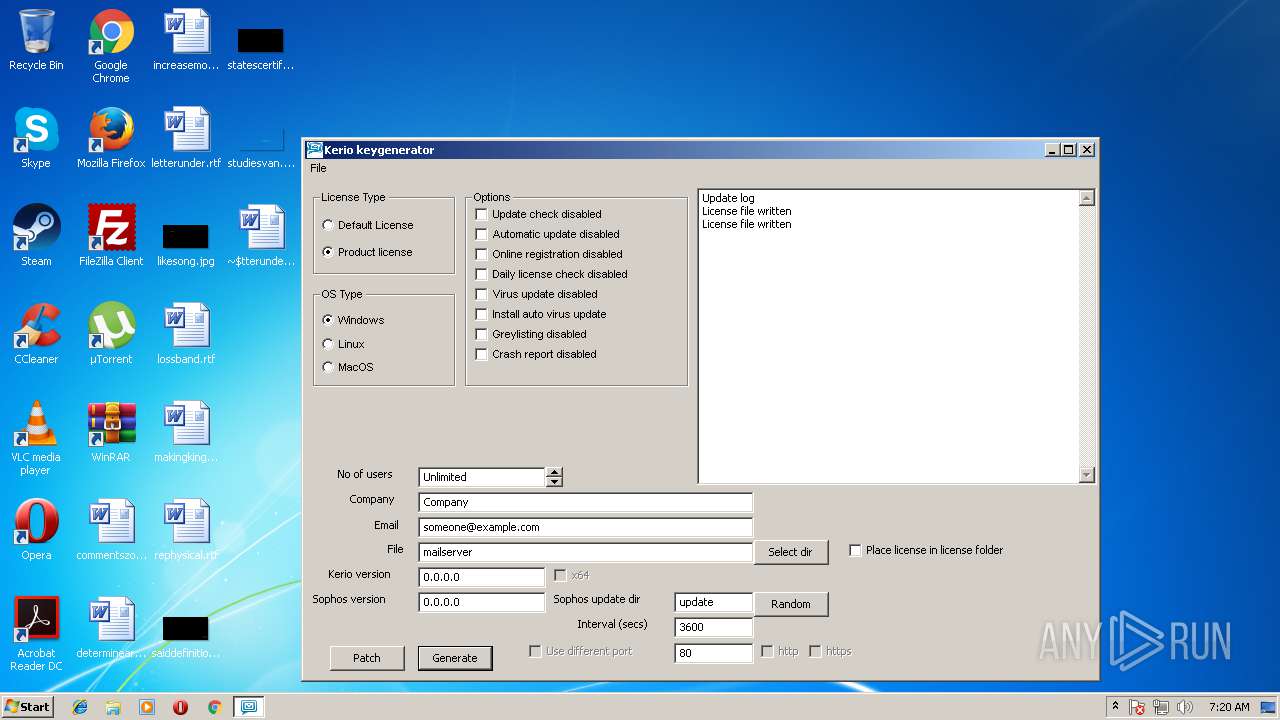Select the makingking document icon
1280x720 pixels.
tap(186, 432)
